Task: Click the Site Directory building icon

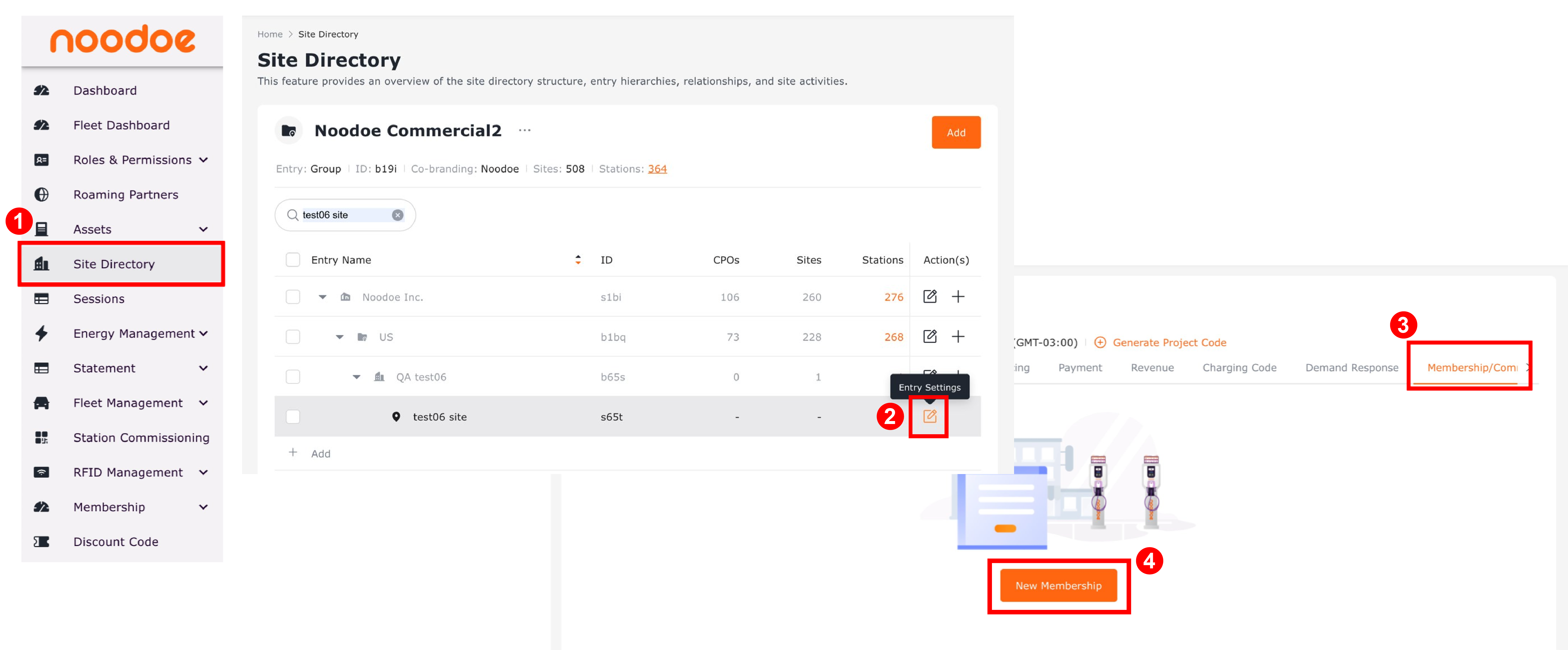Action: [42, 264]
